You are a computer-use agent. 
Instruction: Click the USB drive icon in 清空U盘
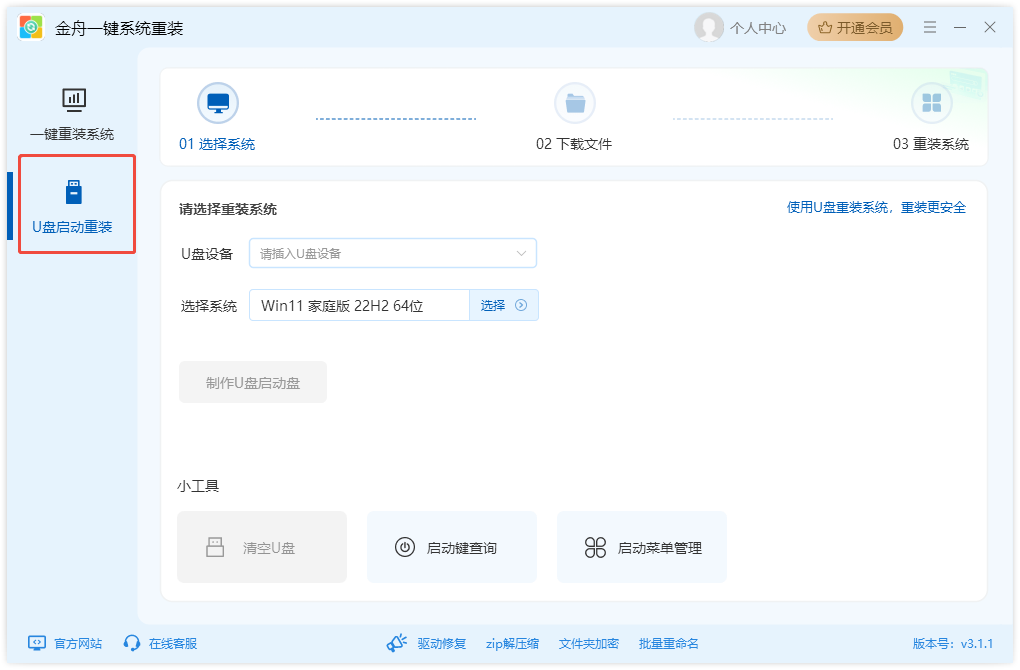point(215,547)
